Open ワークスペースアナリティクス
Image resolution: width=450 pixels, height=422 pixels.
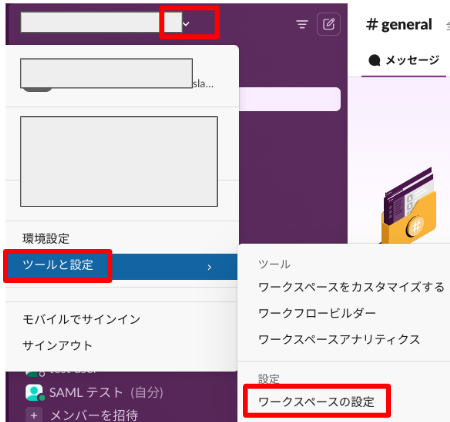339,339
